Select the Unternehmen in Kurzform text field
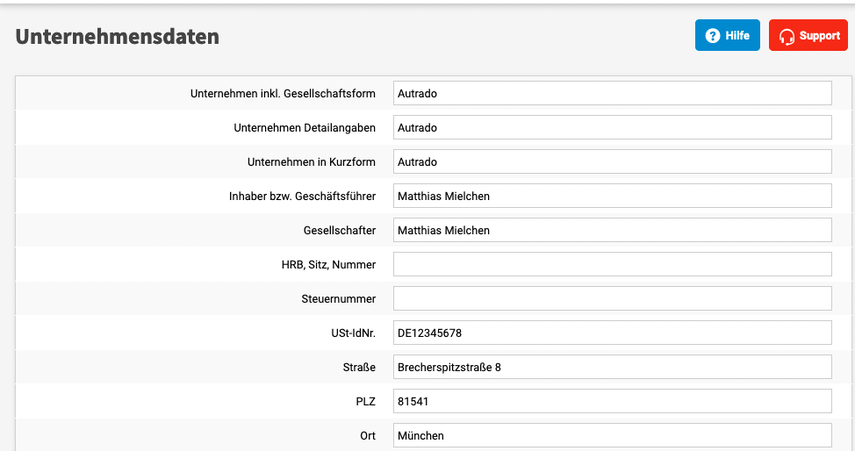Image resolution: width=855 pixels, height=451 pixels. [x=612, y=162]
